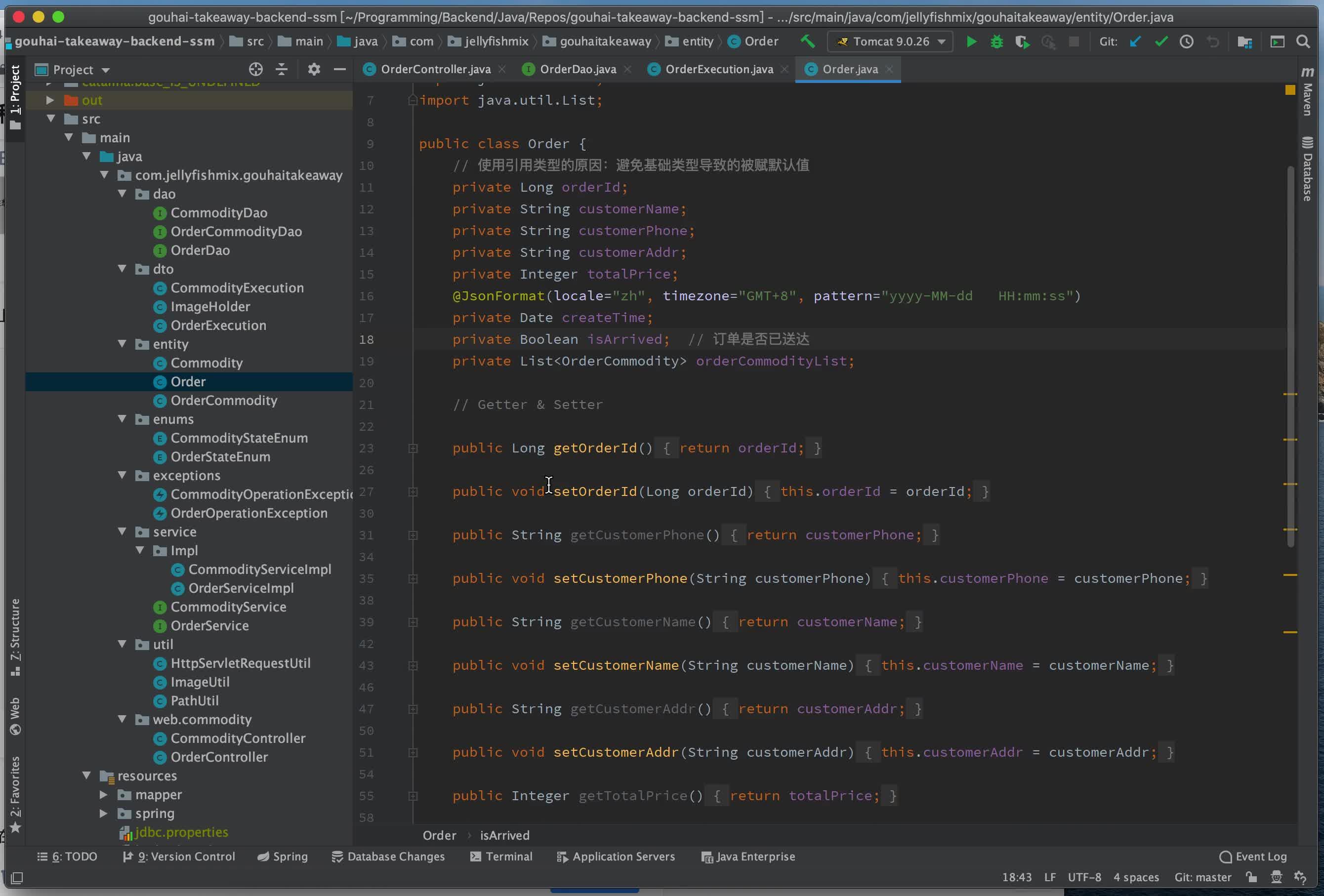Open HttpServletRequestUtil in project tree
1324x896 pixels.
(x=241, y=663)
